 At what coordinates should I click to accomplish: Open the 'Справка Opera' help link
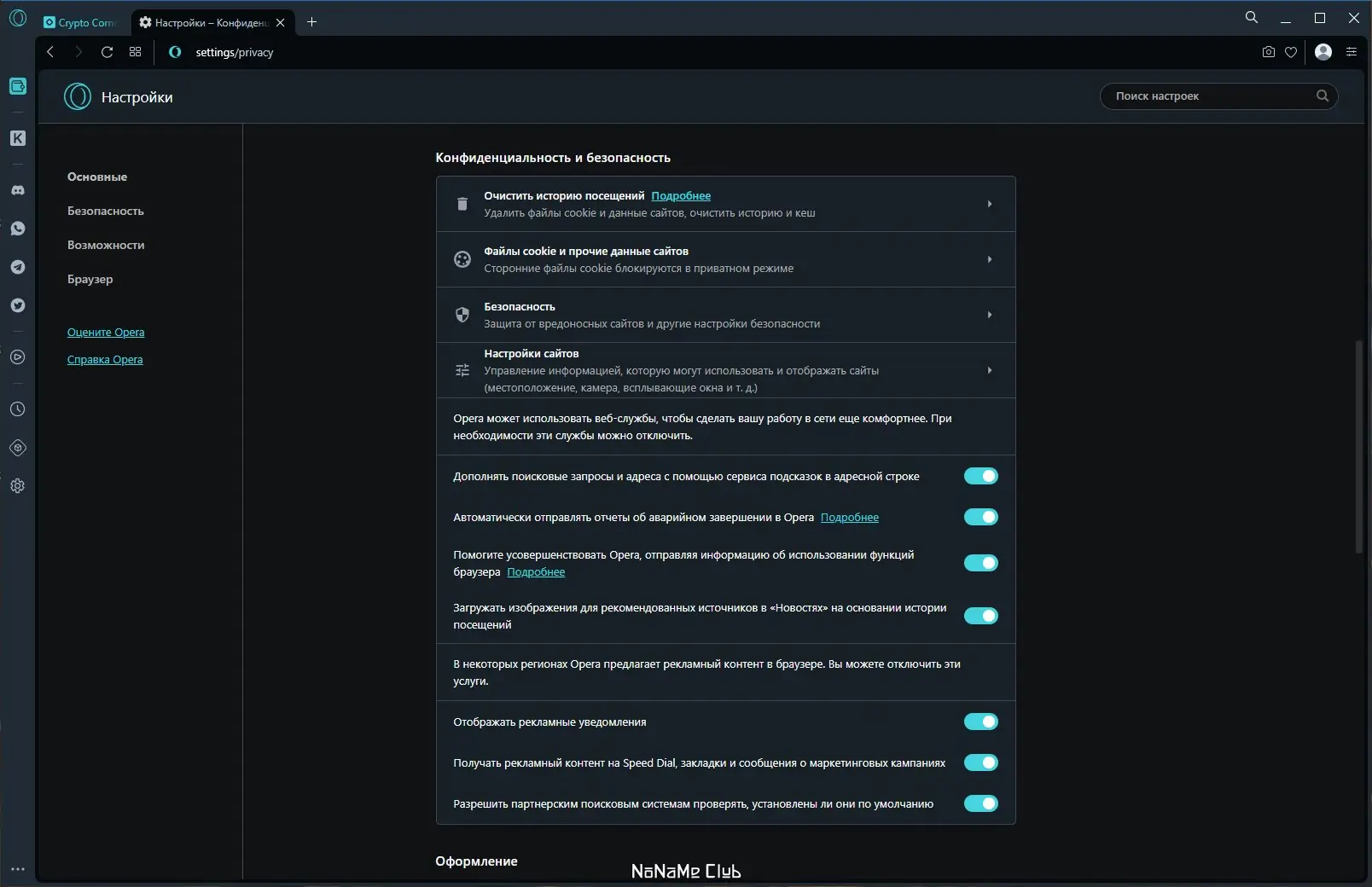pos(105,359)
